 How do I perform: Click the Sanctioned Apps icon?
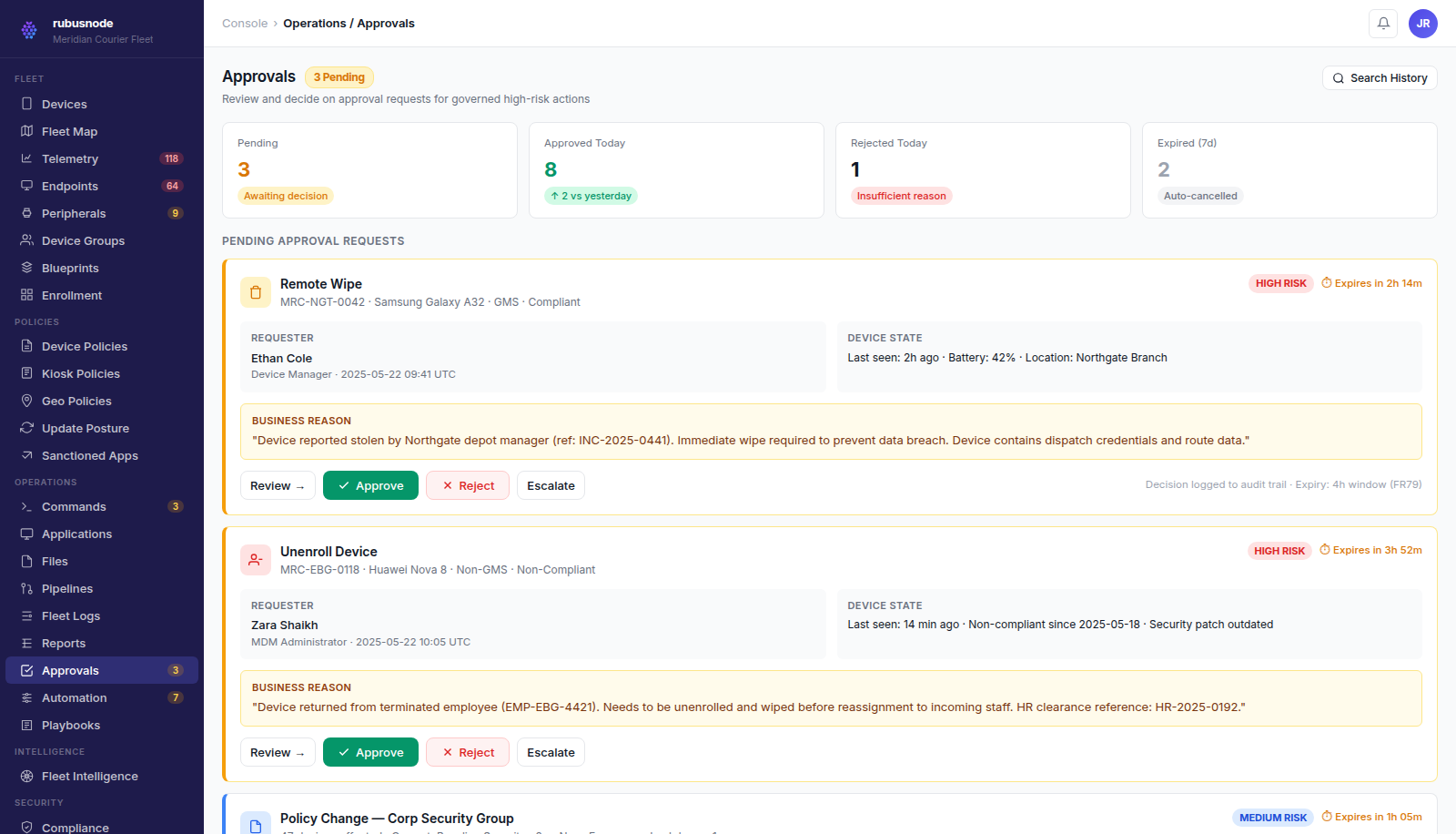(26, 455)
